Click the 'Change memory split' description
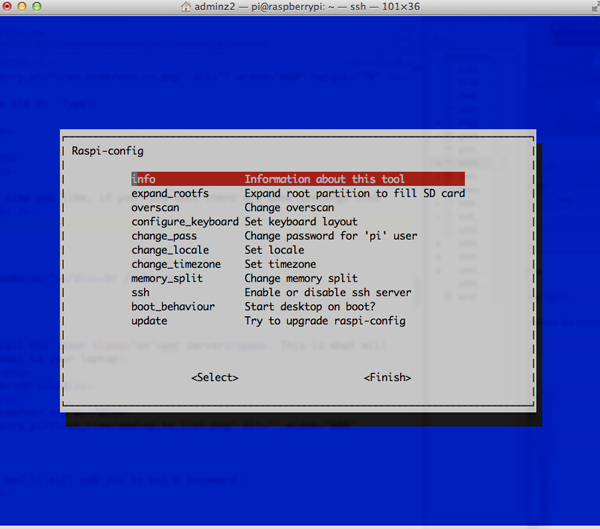Screen dimensions: 600x529 click(301, 278)
